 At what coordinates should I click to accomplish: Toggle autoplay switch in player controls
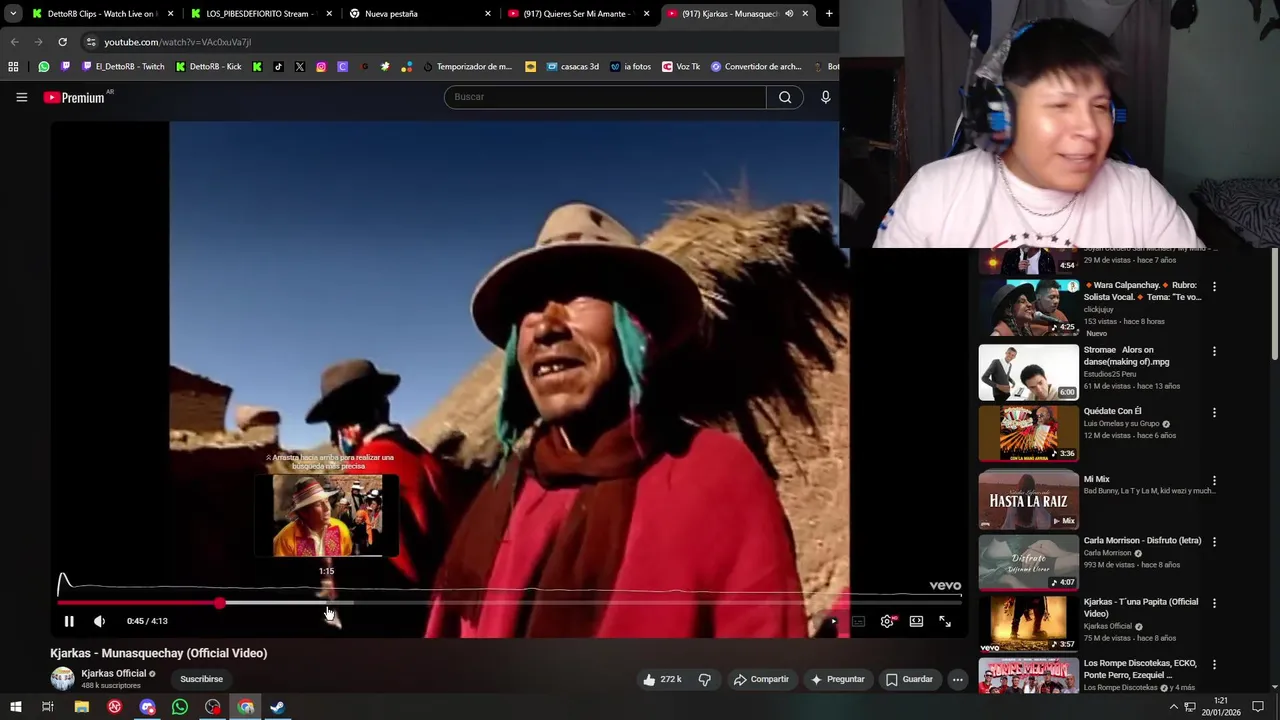click(x=832, y=621)
